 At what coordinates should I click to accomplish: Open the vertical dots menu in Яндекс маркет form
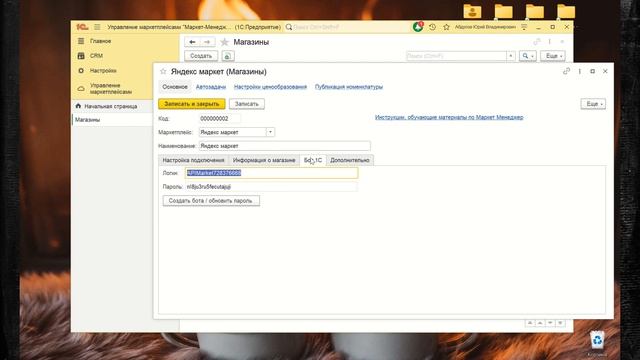580,71
